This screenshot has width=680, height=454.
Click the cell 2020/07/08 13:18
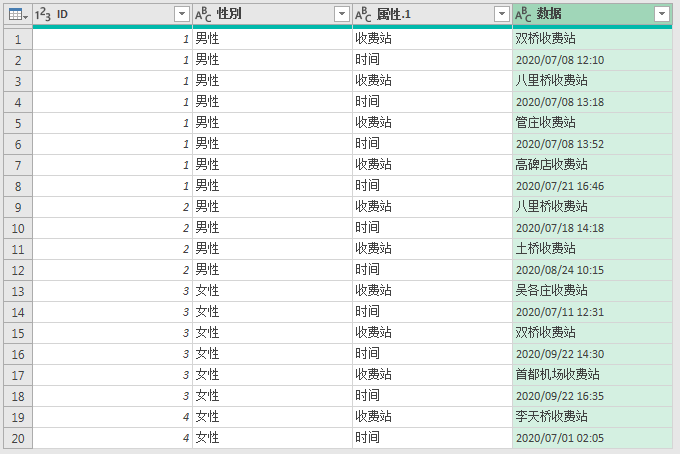(592, 102)
